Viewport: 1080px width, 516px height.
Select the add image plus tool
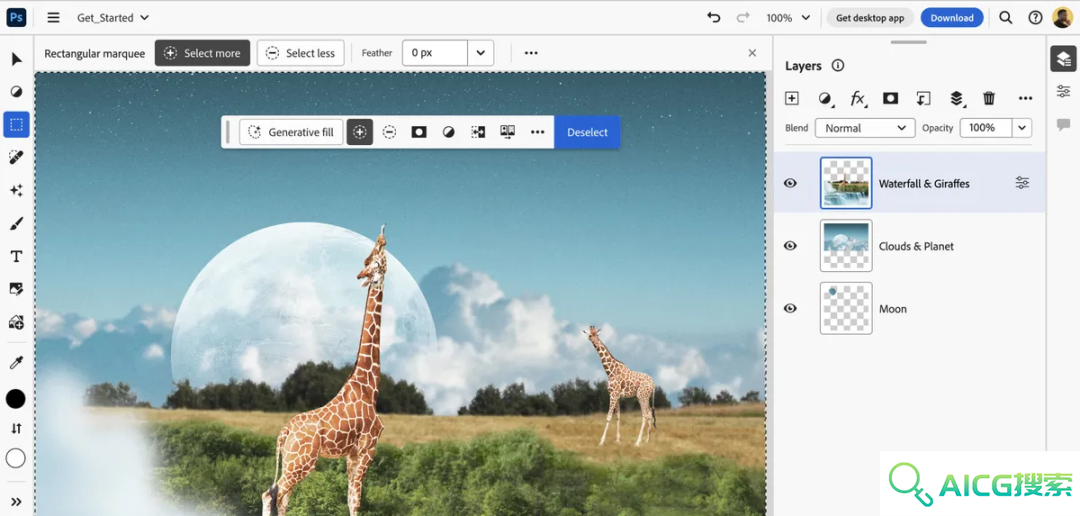(17, 322)
